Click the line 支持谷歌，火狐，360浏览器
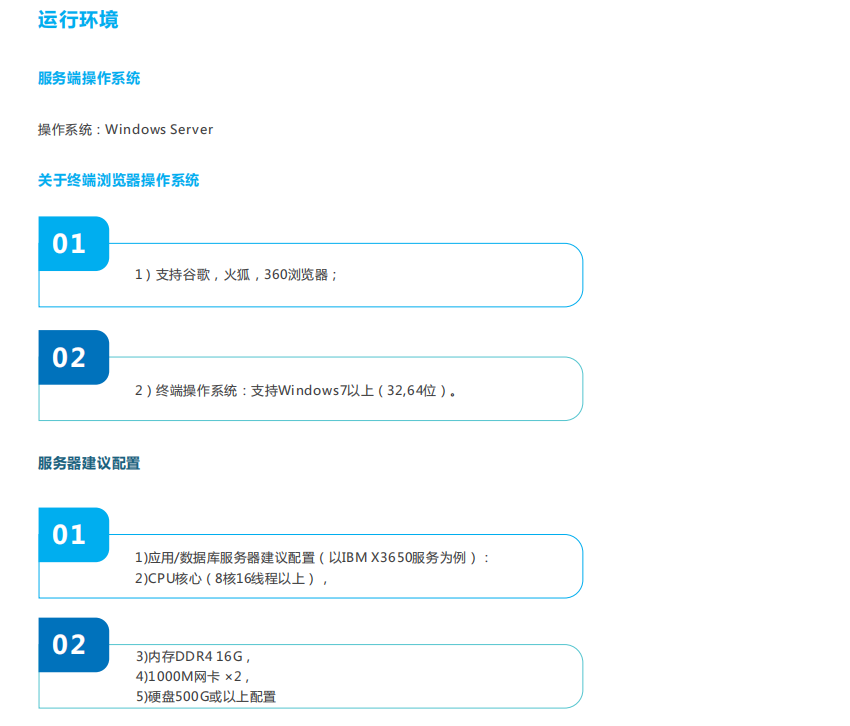This screenshot has width=850, height=726. click(236, 275)
